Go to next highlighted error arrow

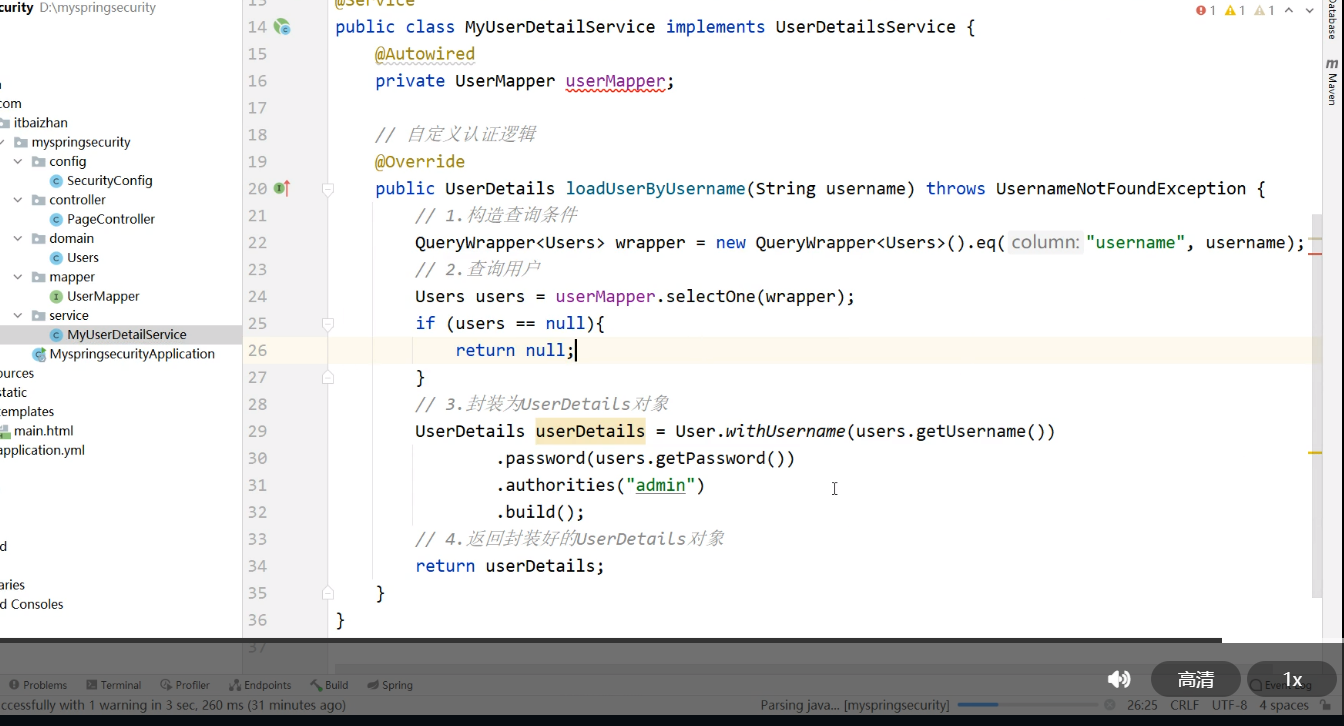1309,10
